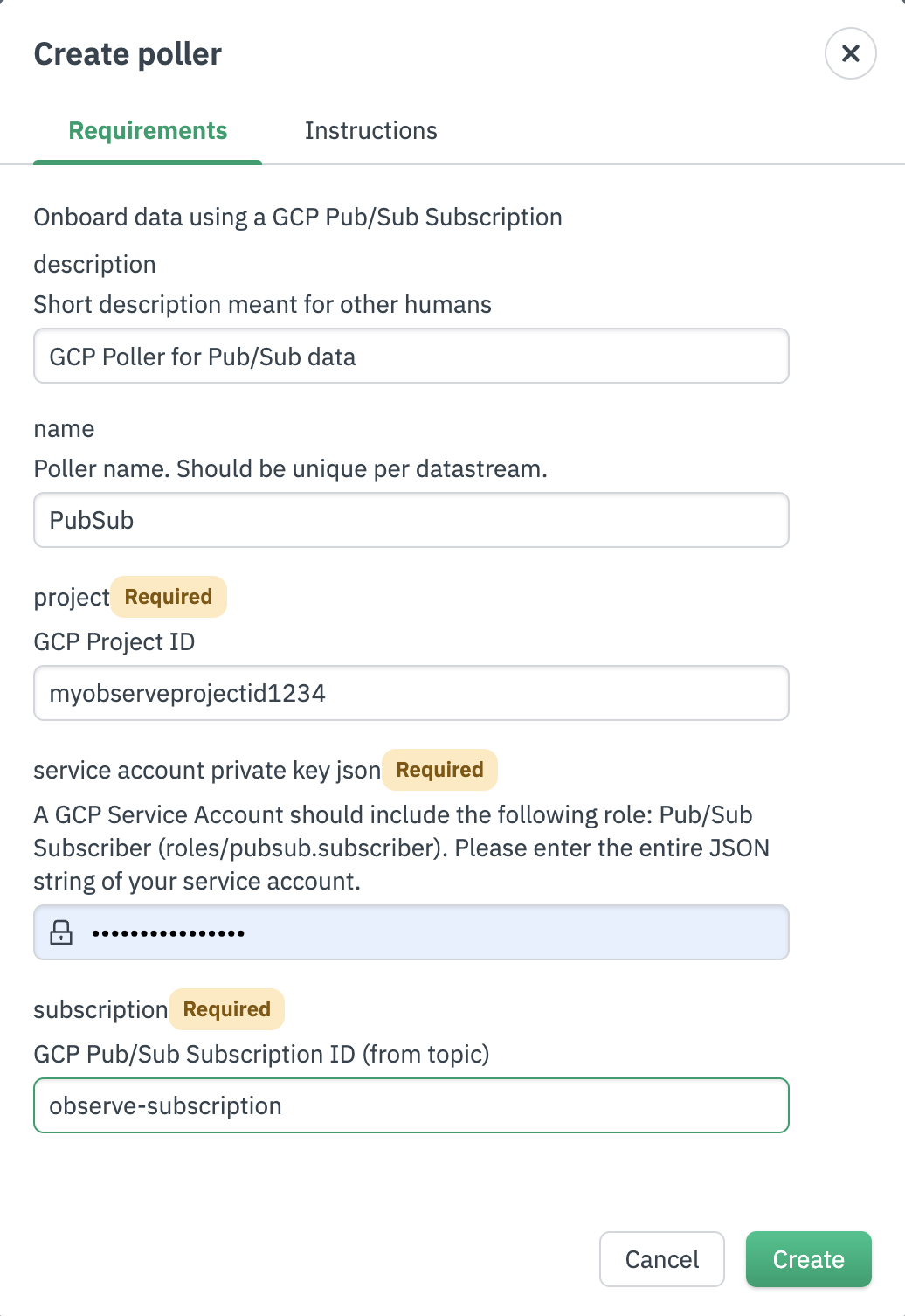Close the Create poller dialog

pyautogui.click(x=850, y=53)
